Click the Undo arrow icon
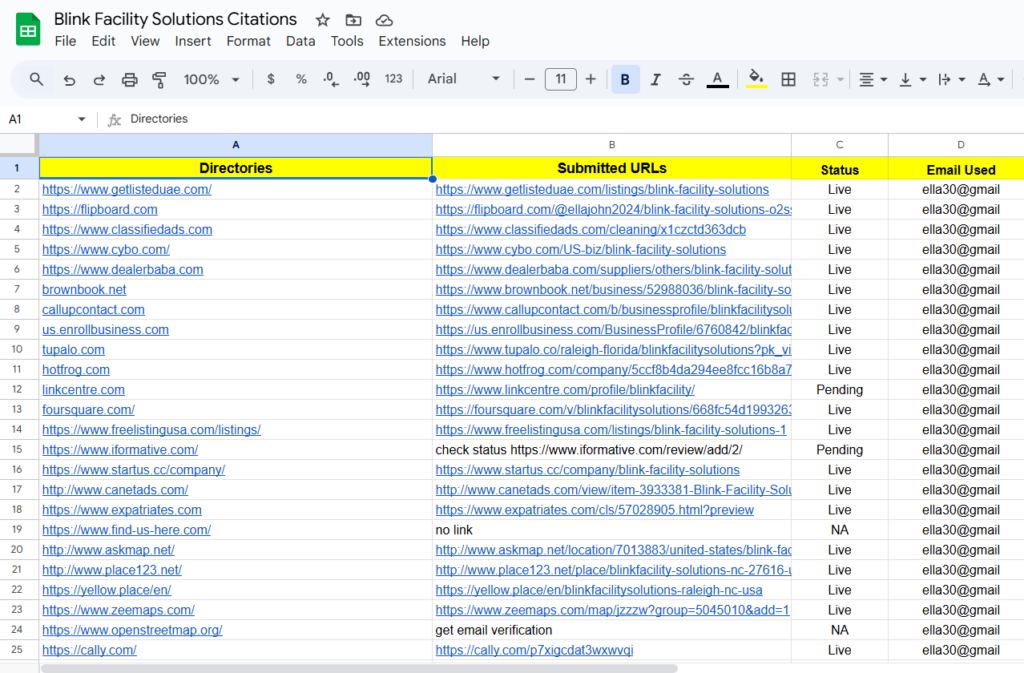The width and height of the screenshot is (1024, 673). coord(69,79)
